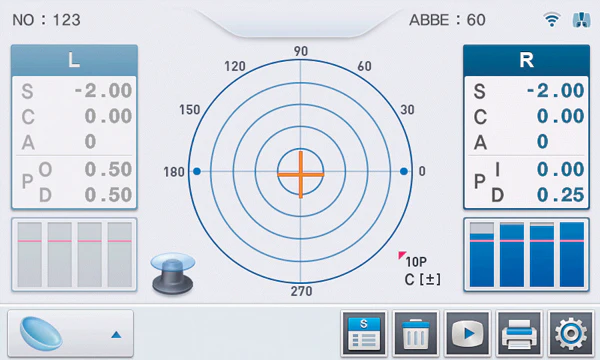Click the orange cross alignment target

pos(301,174)
